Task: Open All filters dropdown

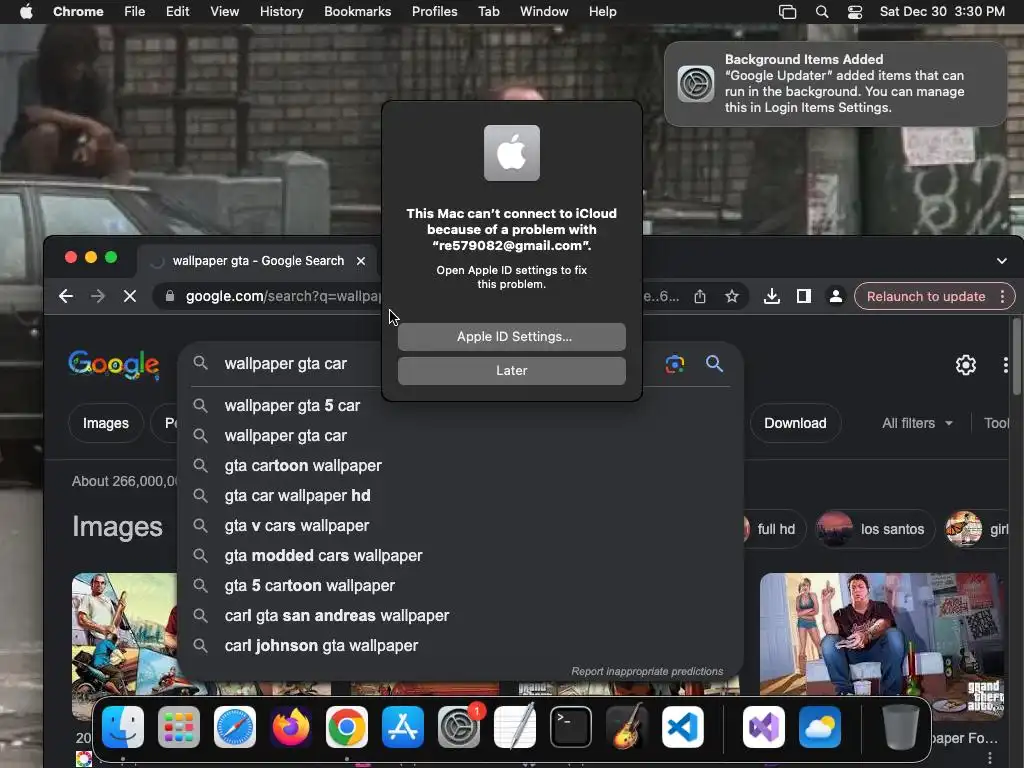Action: coord(917,423)
